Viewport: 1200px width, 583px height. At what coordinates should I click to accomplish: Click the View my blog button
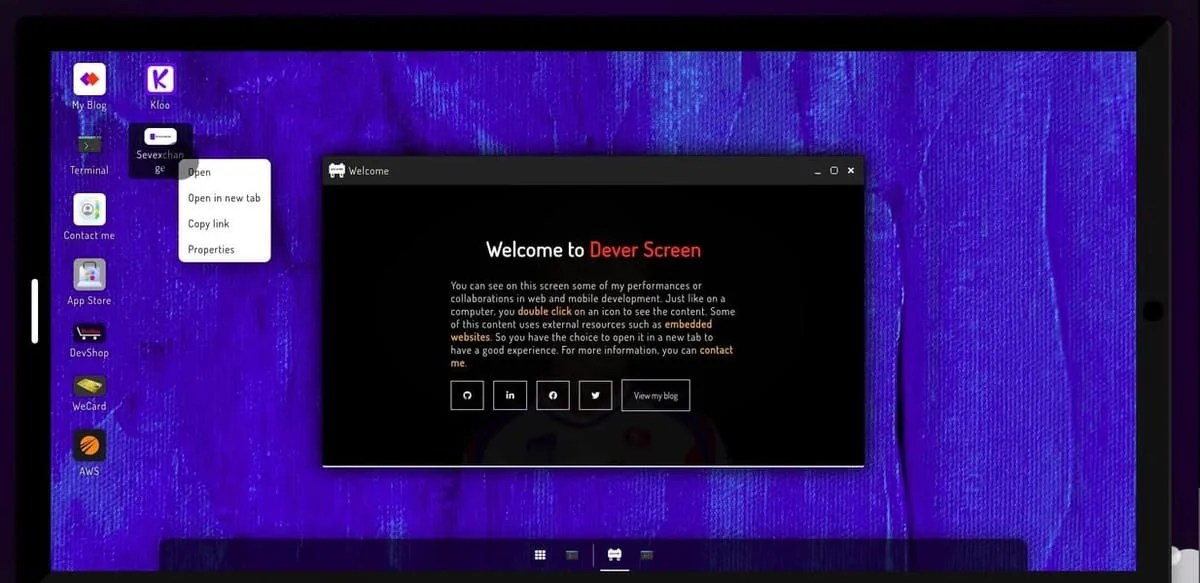pyautogui.click(x=656, y=395)
